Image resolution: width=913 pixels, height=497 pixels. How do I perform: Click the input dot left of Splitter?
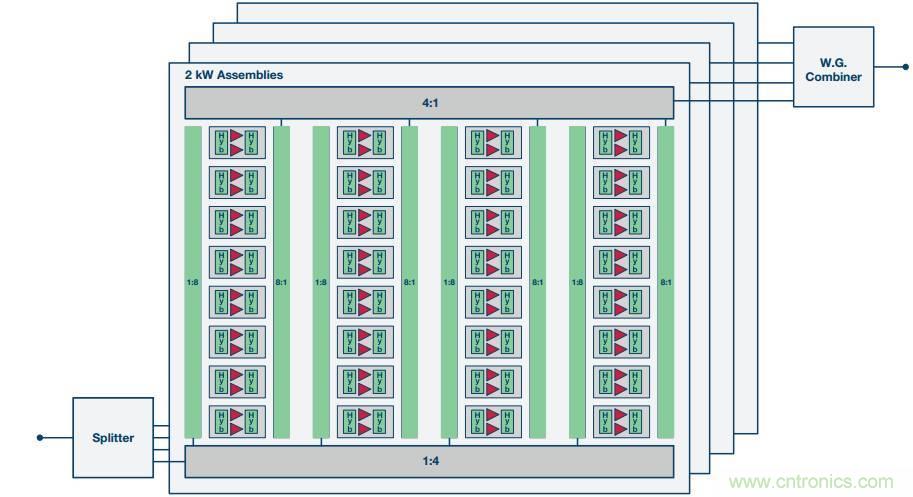[x=40, y=437]
